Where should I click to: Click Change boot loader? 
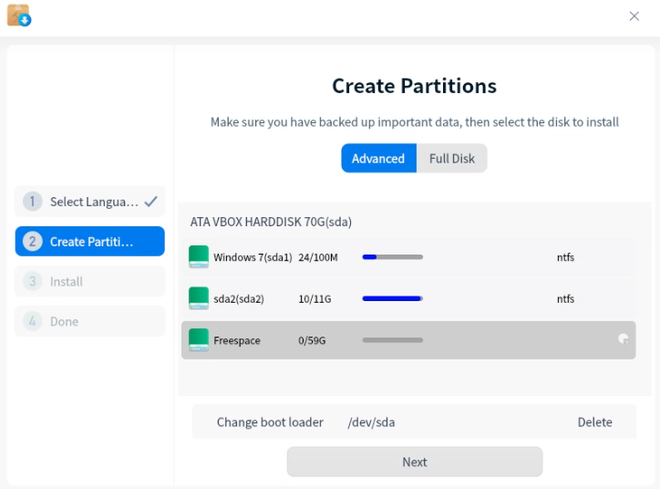(x=270, y=422)
